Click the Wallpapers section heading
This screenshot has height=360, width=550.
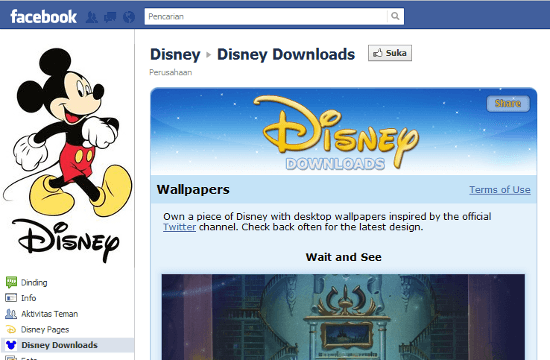pos(193,190)
